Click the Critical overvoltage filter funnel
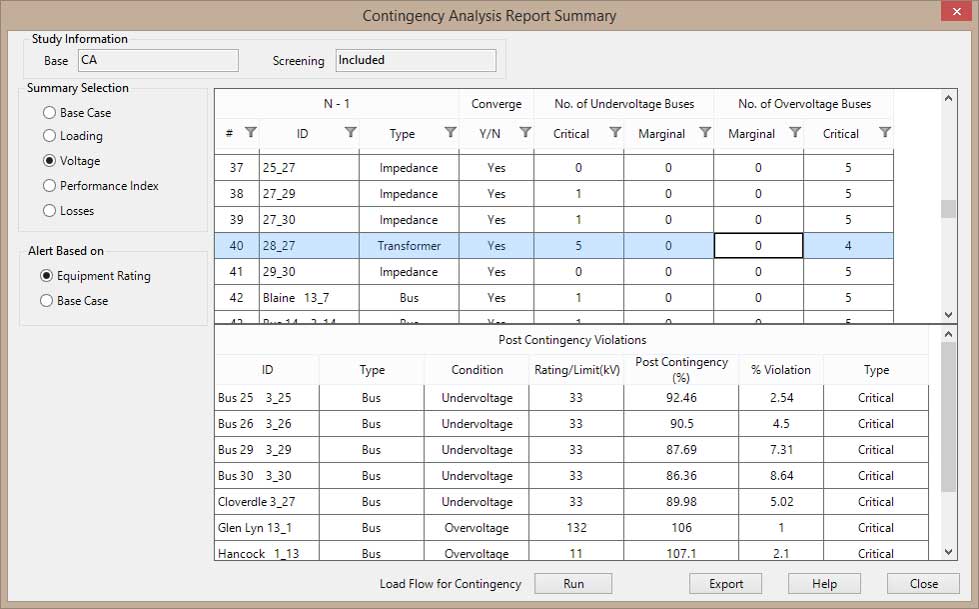The image size is (979, 609). coord(884,133)
